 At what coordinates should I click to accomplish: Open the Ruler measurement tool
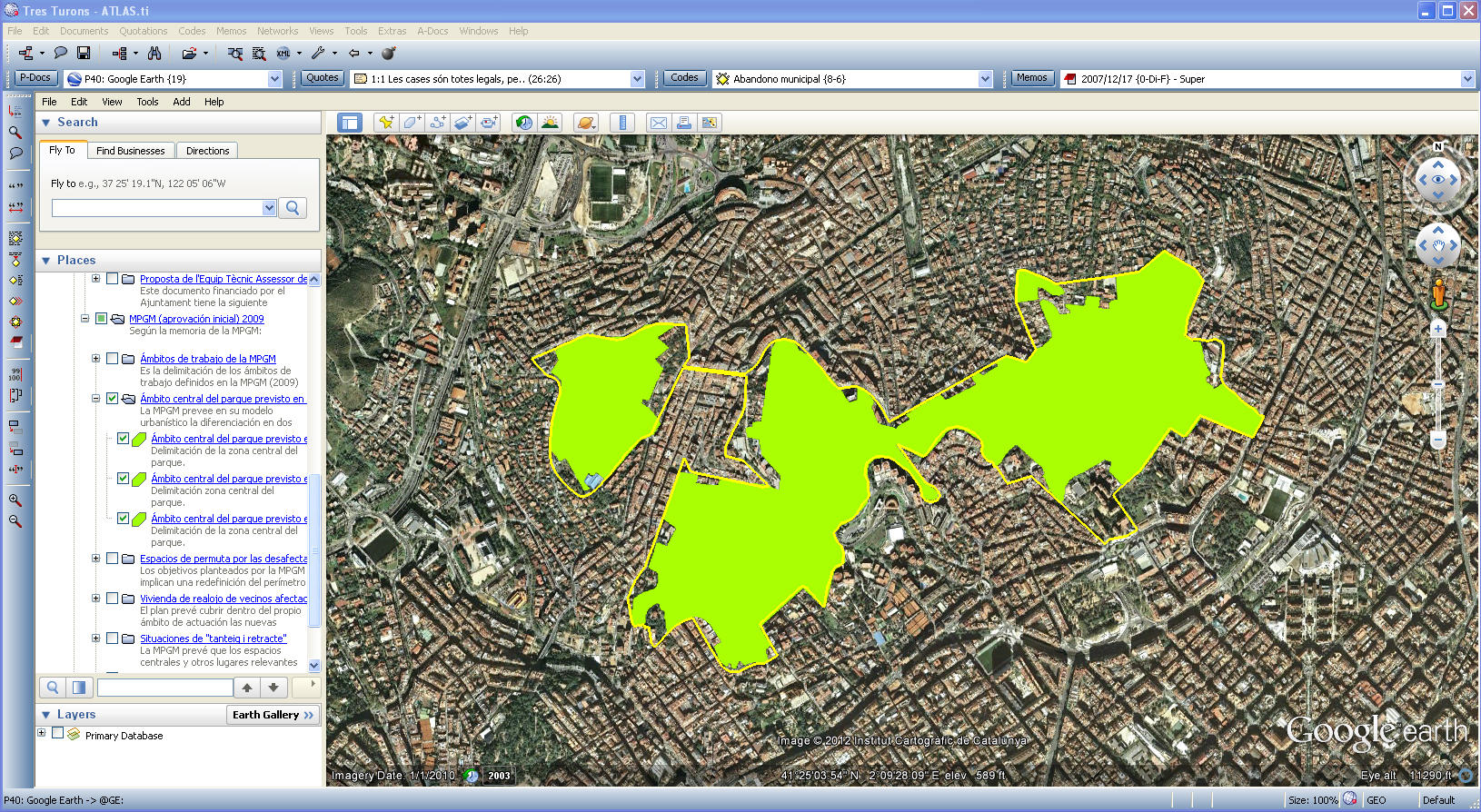[x=622, y=123]
